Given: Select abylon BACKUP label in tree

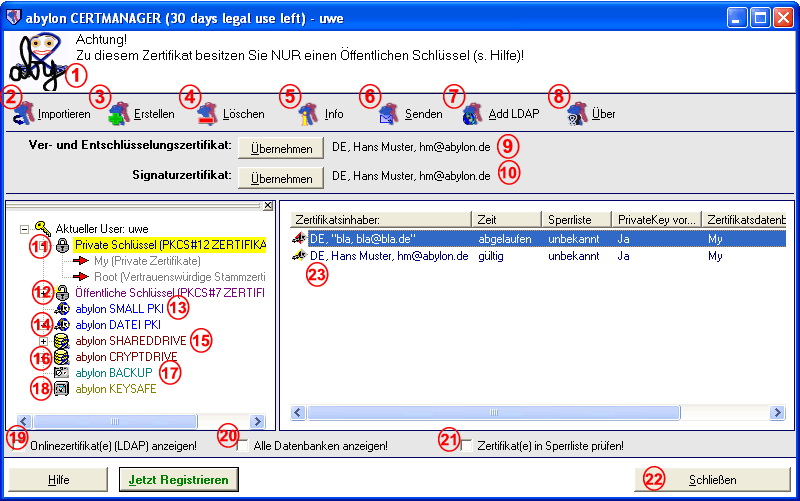Looking at the screenshot, I should [114, 372].
